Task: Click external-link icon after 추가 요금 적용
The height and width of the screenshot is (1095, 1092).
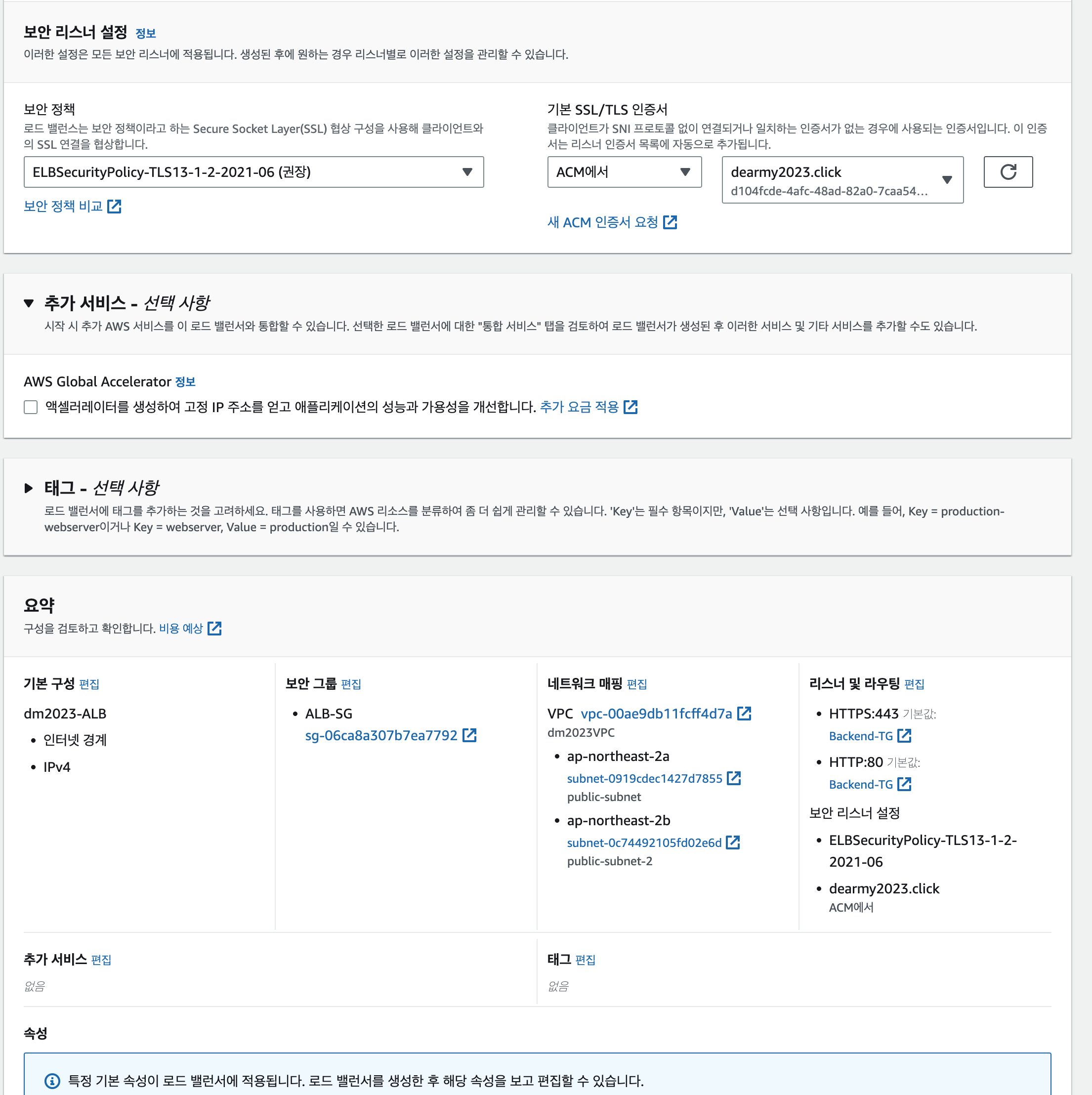Action: point(630,407)
